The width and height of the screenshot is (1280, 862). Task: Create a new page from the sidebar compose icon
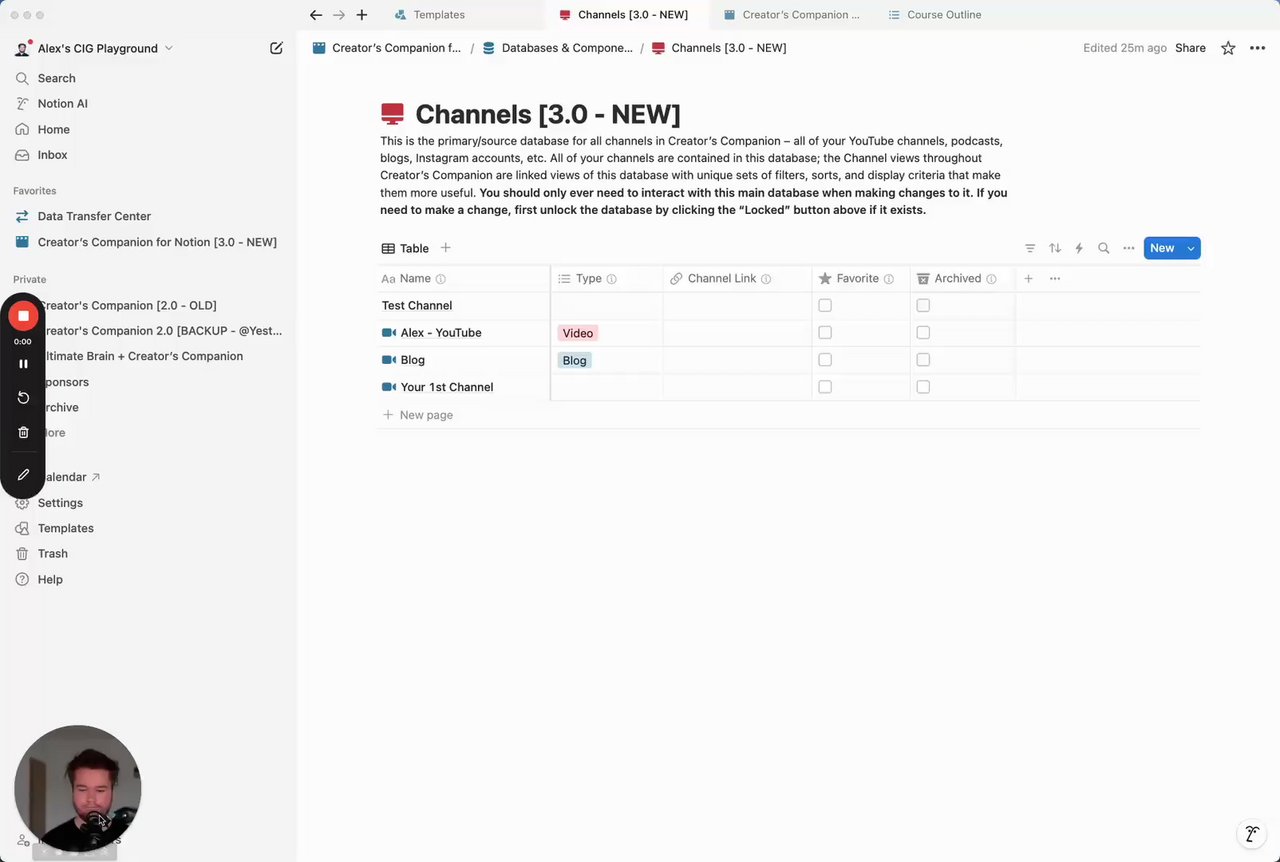(x=276, y=48)
